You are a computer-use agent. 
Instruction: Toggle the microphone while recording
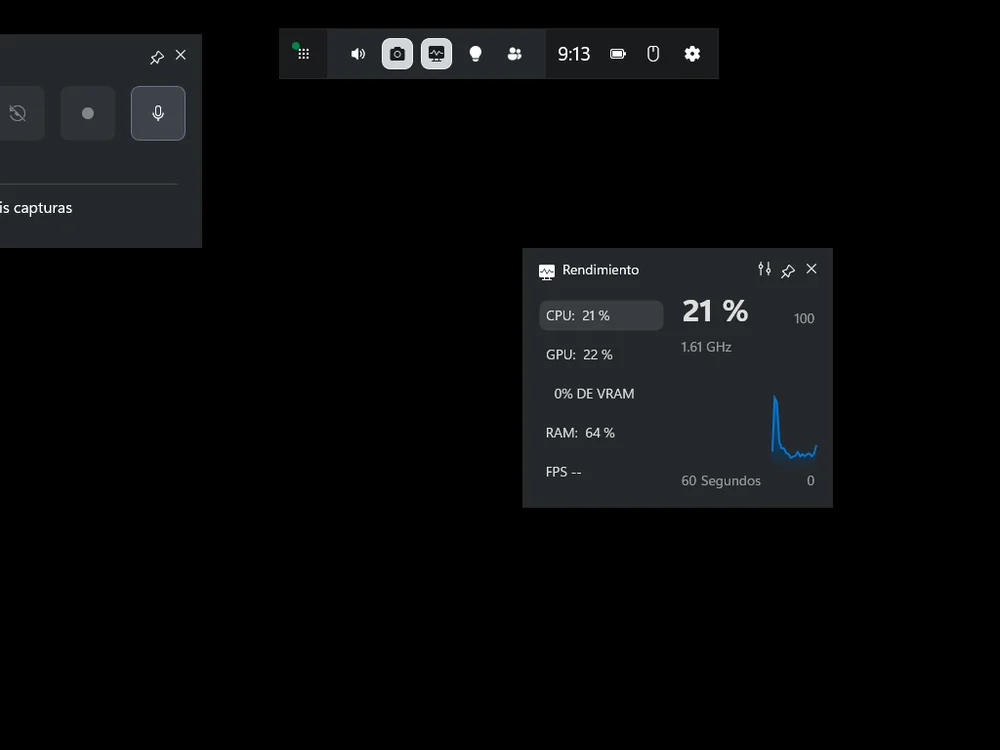point(158,114)
